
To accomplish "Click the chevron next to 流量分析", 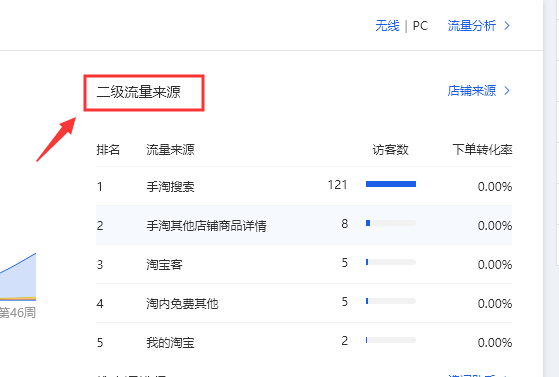I will click(x=507, y=26).
